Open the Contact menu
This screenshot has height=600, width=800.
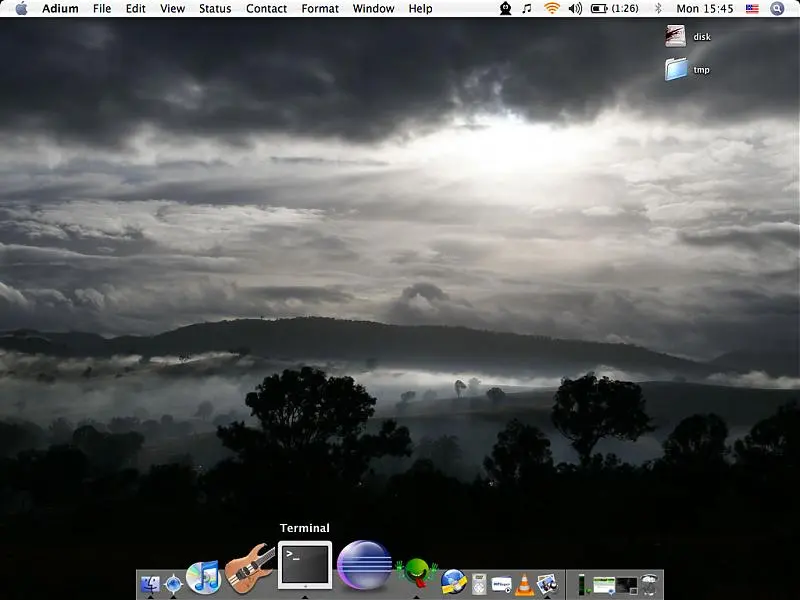point(266,8)
